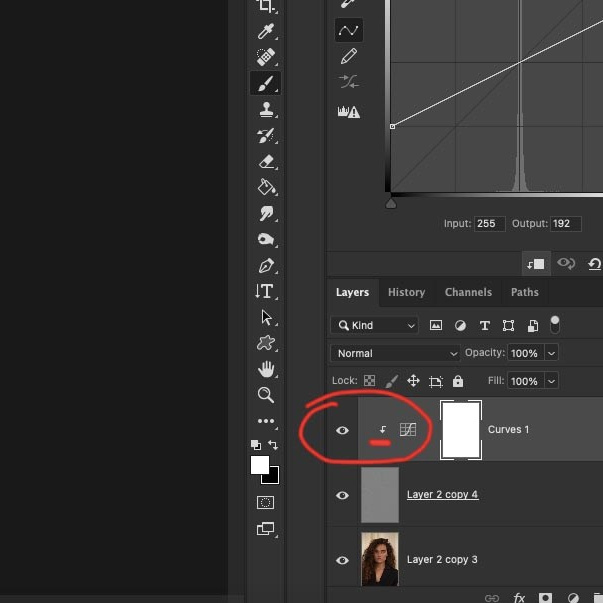Switch to the Paths tab
This screenshot has height=603, width=603.
coord(525,292)
